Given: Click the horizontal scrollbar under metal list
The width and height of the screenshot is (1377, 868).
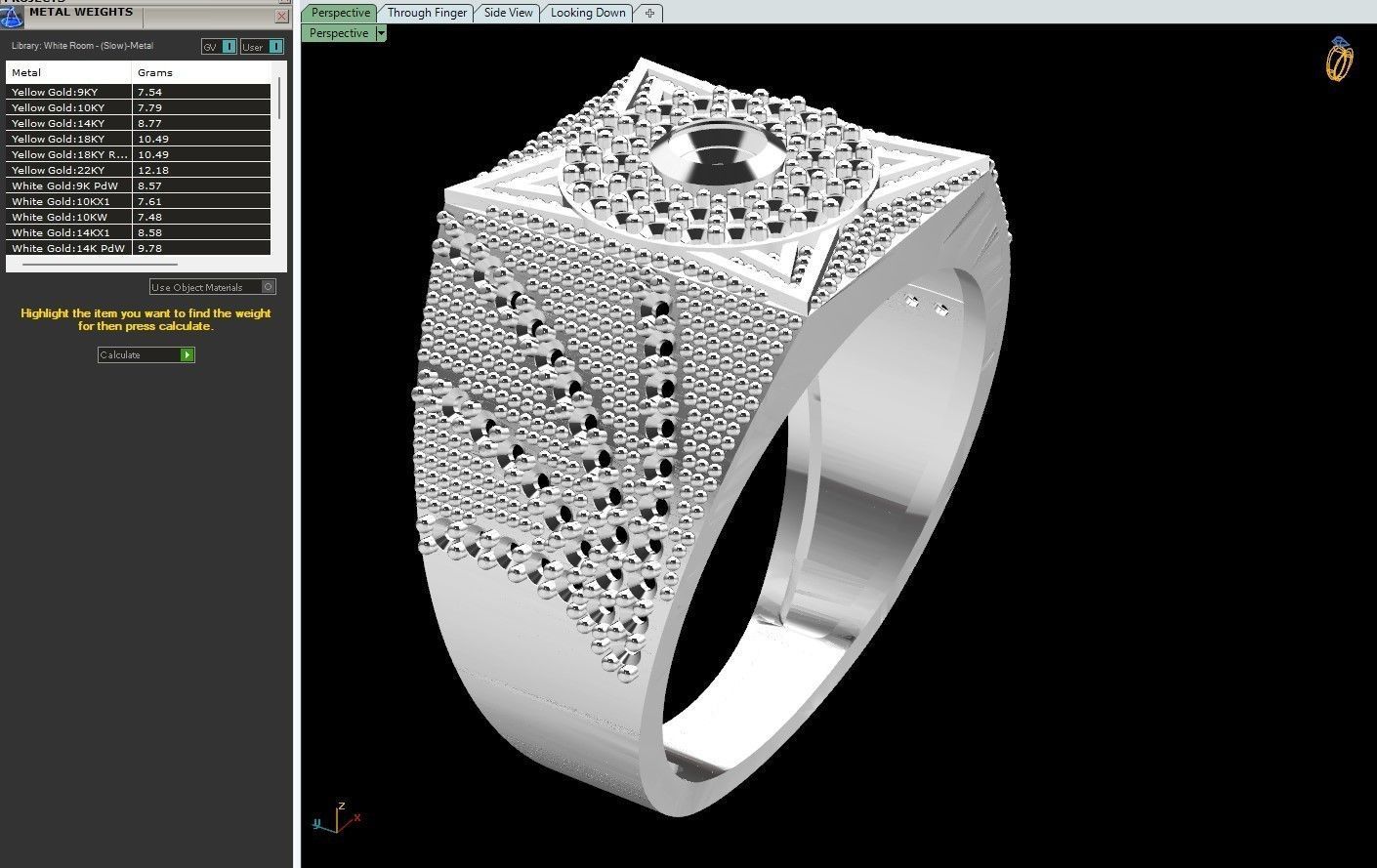Looking at the screenshot, I should coord(100,264).
